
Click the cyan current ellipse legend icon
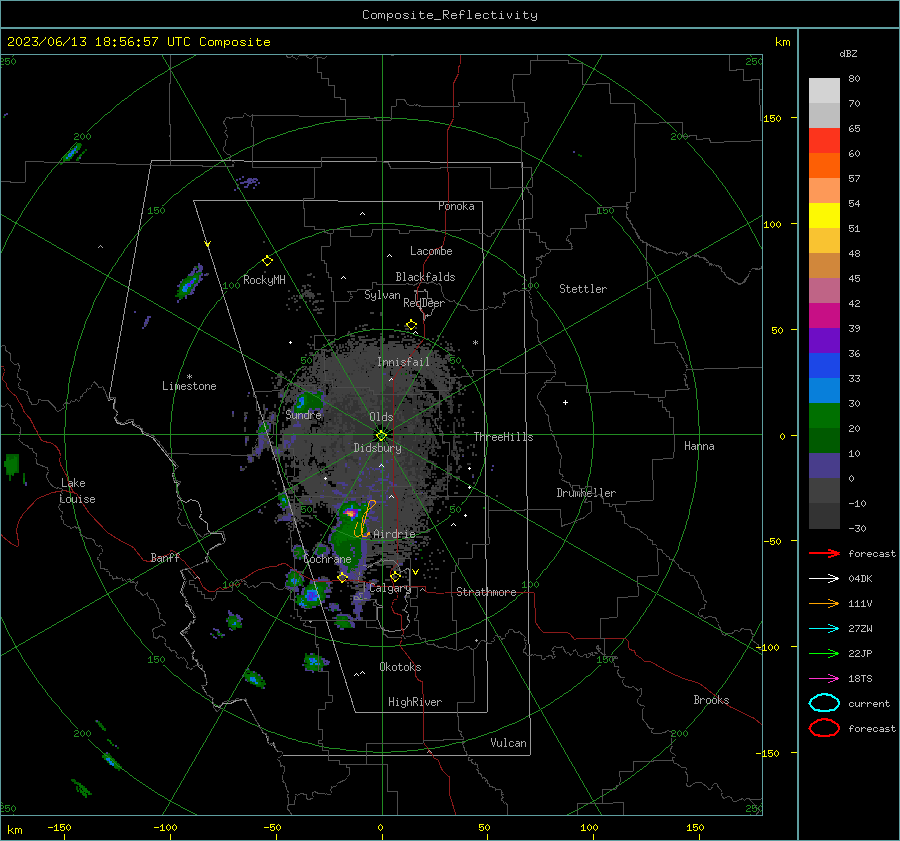824,703
